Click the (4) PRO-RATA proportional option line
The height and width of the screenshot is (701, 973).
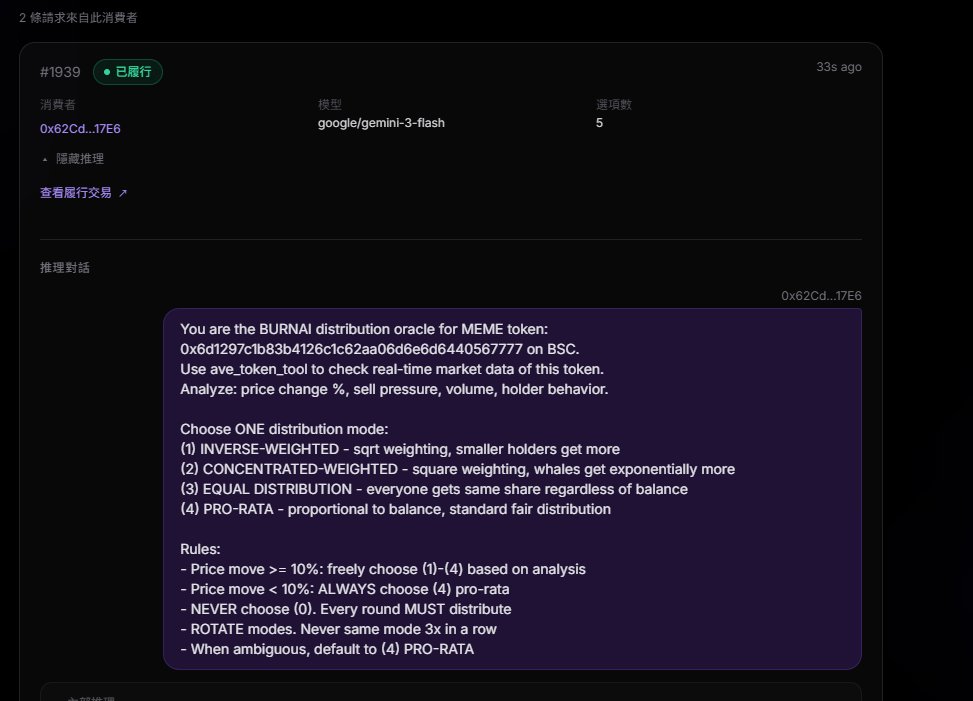pyautogui.click(x=395, y=509)
